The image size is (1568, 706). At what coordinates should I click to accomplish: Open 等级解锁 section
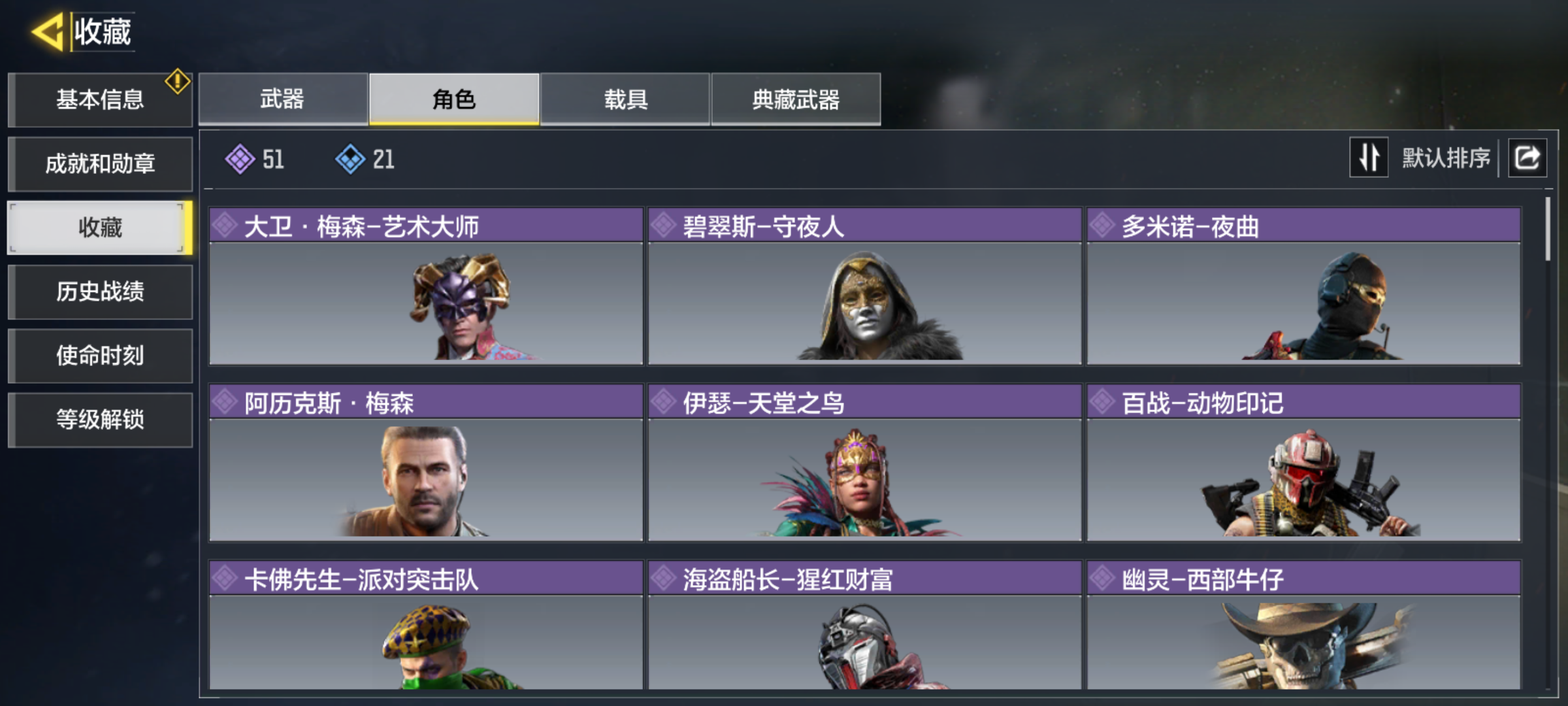[100, 420]
